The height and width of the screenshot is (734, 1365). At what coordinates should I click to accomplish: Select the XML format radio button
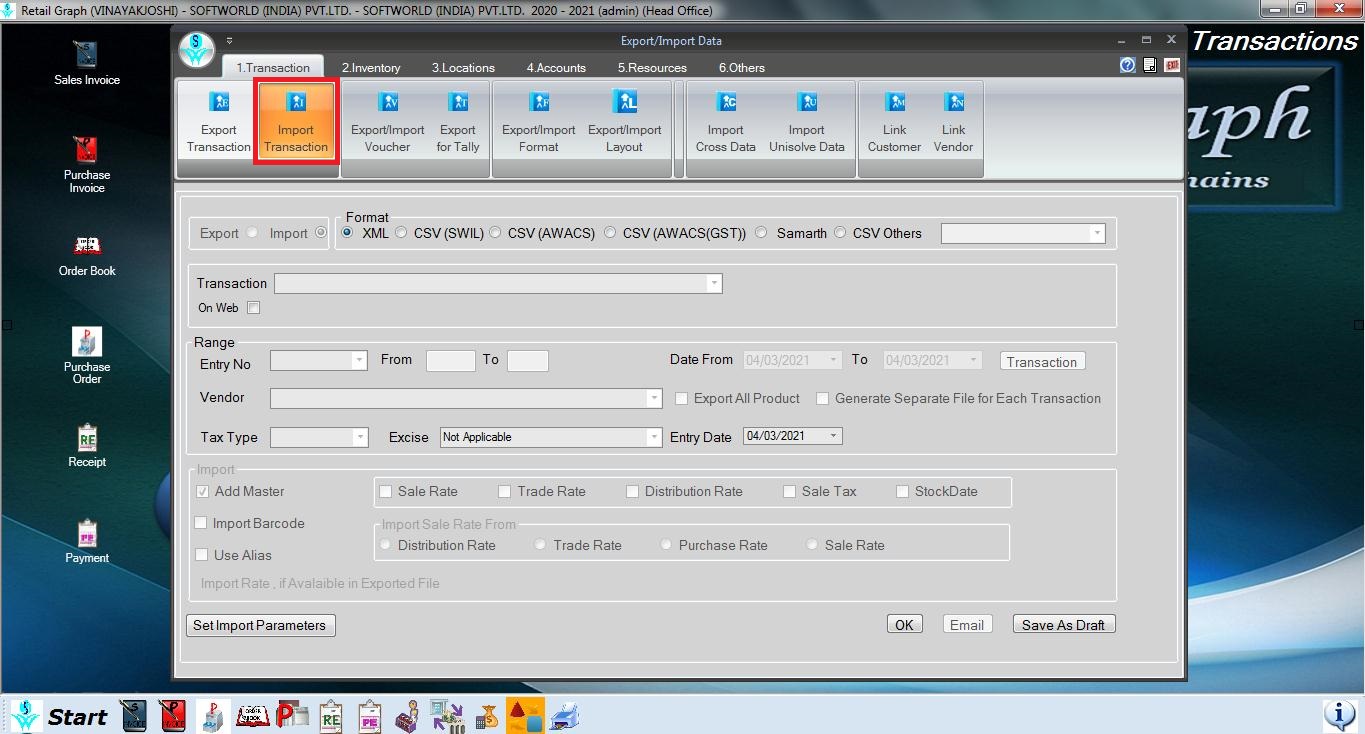click(347, 233)
